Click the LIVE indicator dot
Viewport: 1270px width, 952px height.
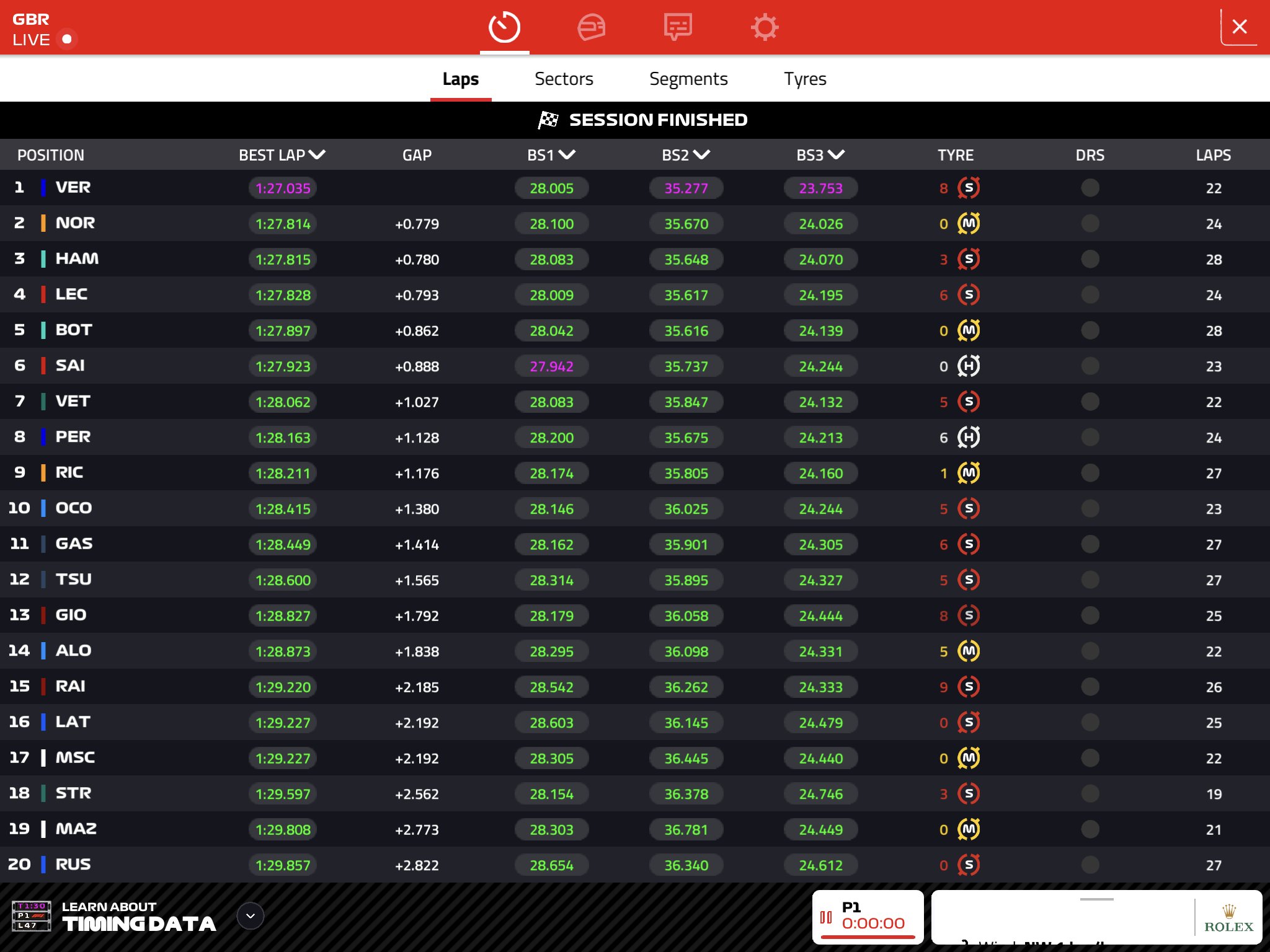point(67,39)
